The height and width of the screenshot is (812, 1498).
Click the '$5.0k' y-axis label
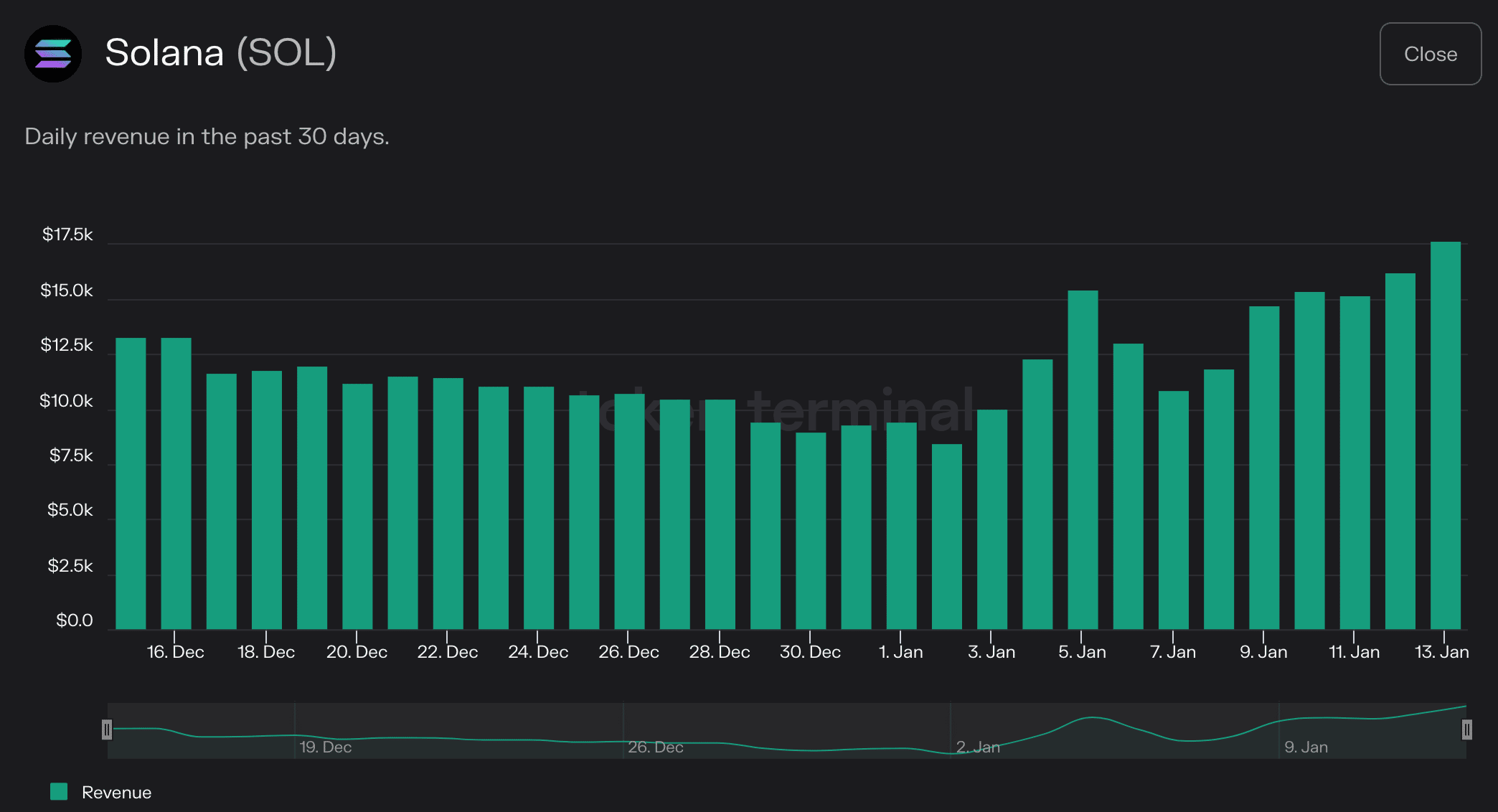pyautogui.click(x=70, y=510)
